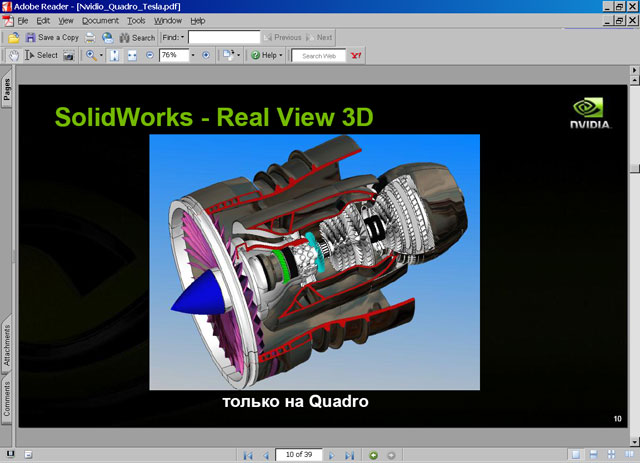Go to the last page
640x463 pixels.
pos(349,455)
